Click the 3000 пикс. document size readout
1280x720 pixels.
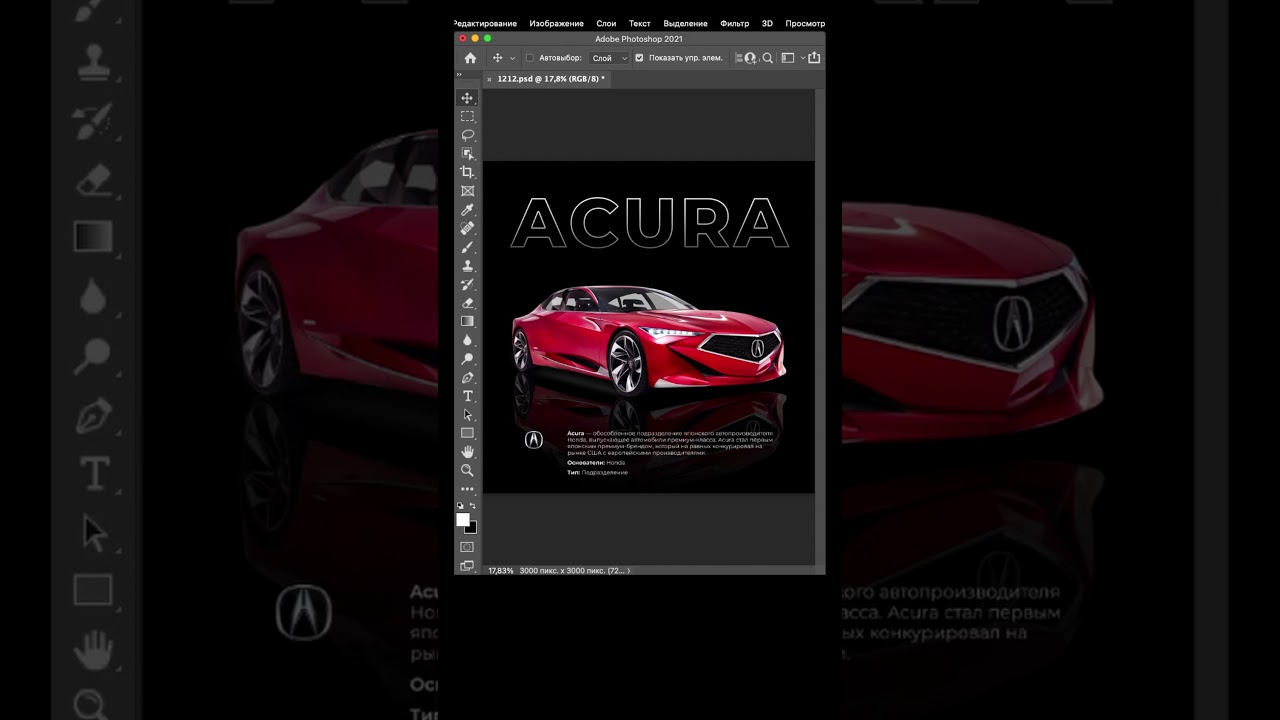[x=572, y=571]
